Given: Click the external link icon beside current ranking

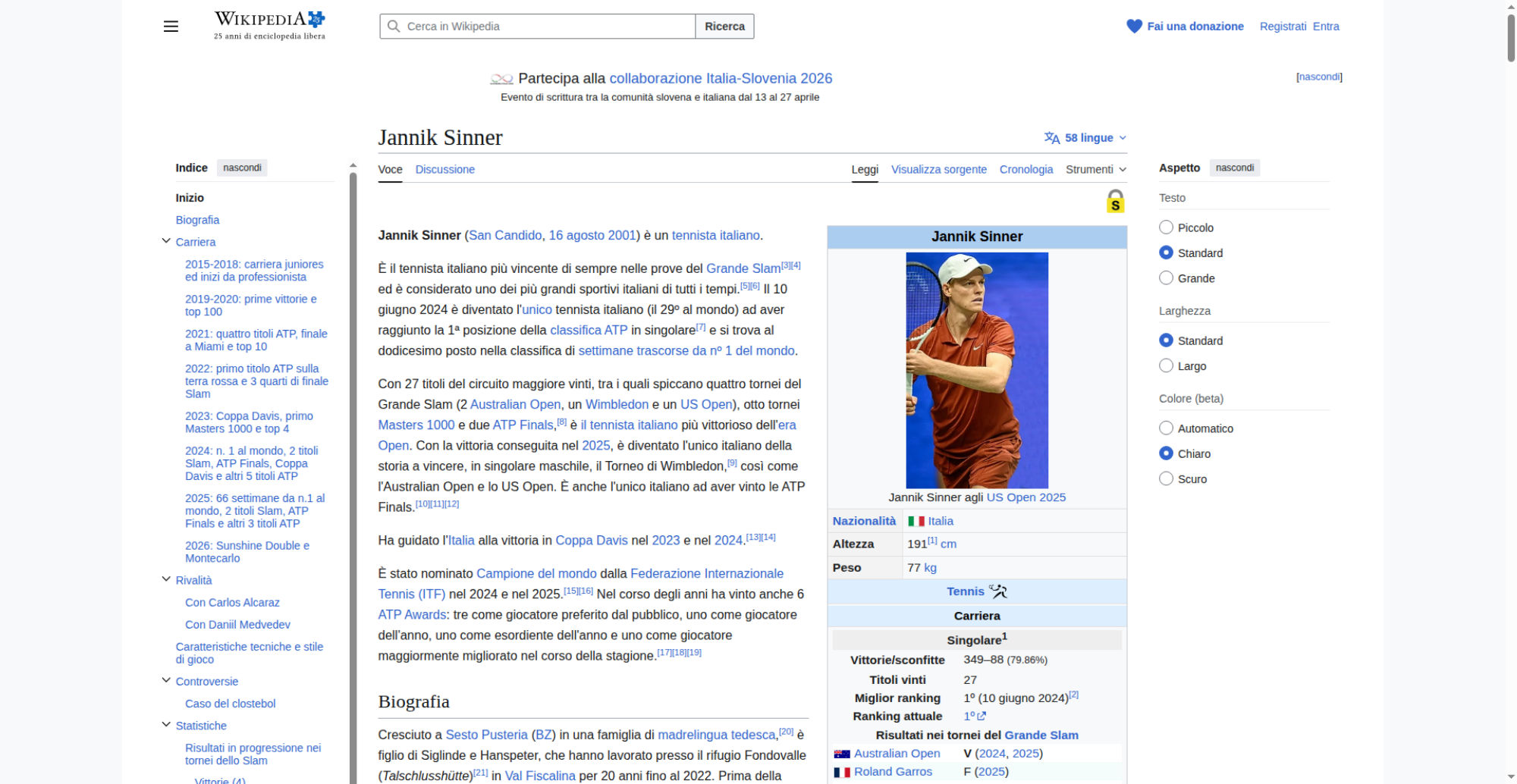Looking at the screenshot, I should click(981, 717).
